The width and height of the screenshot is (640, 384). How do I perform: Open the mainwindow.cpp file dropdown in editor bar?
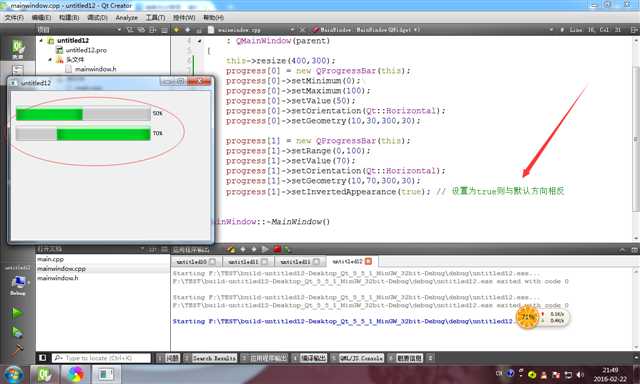click(x=292, y=30)
